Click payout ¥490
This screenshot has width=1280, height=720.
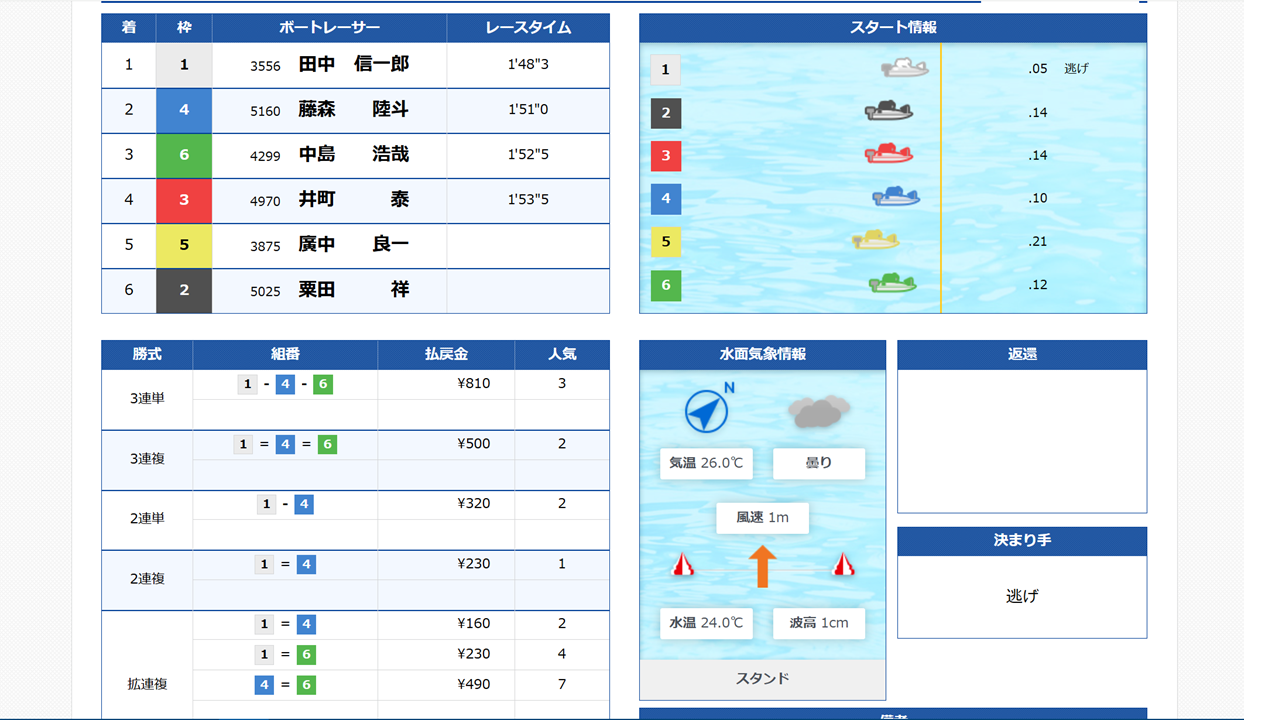coord(473,684)
